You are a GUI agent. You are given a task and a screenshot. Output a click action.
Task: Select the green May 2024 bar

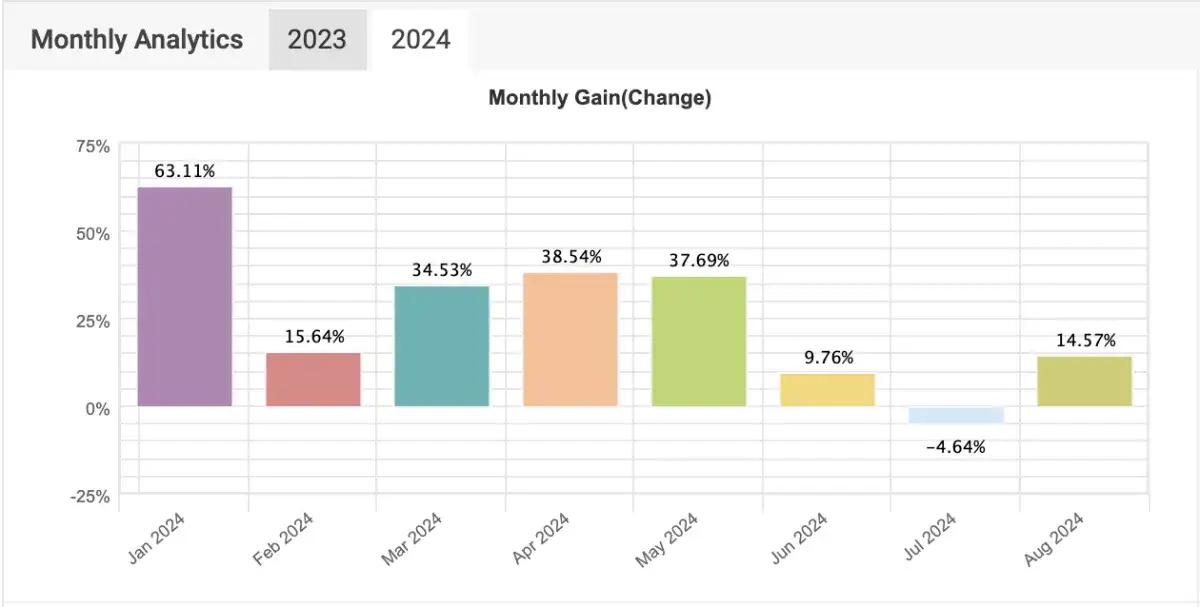[699, 341]
